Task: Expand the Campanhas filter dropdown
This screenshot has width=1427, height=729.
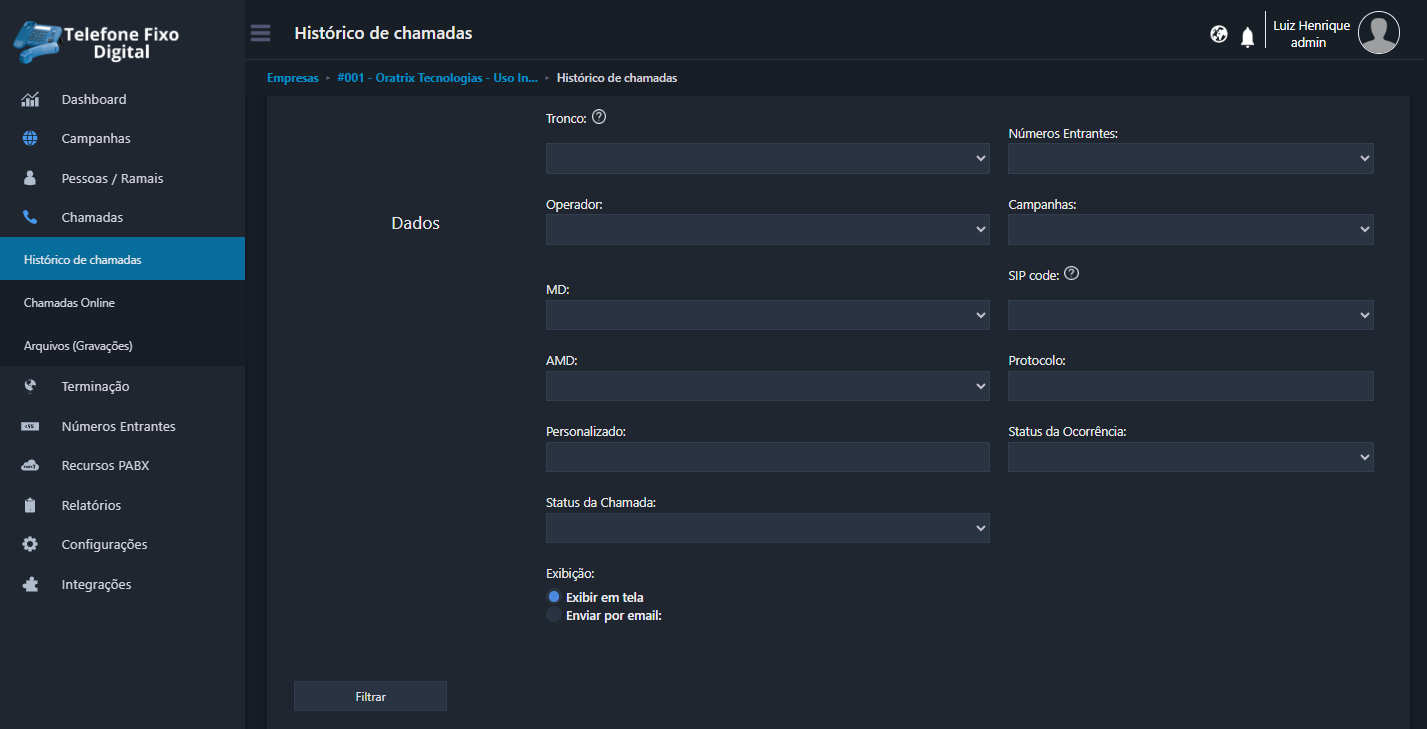Action: point(1190,229)
